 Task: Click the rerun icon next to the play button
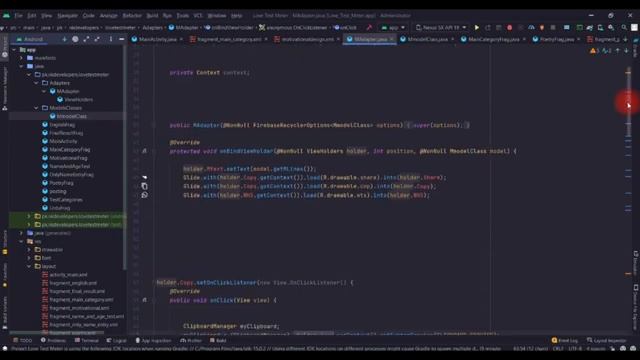point(488,28)
